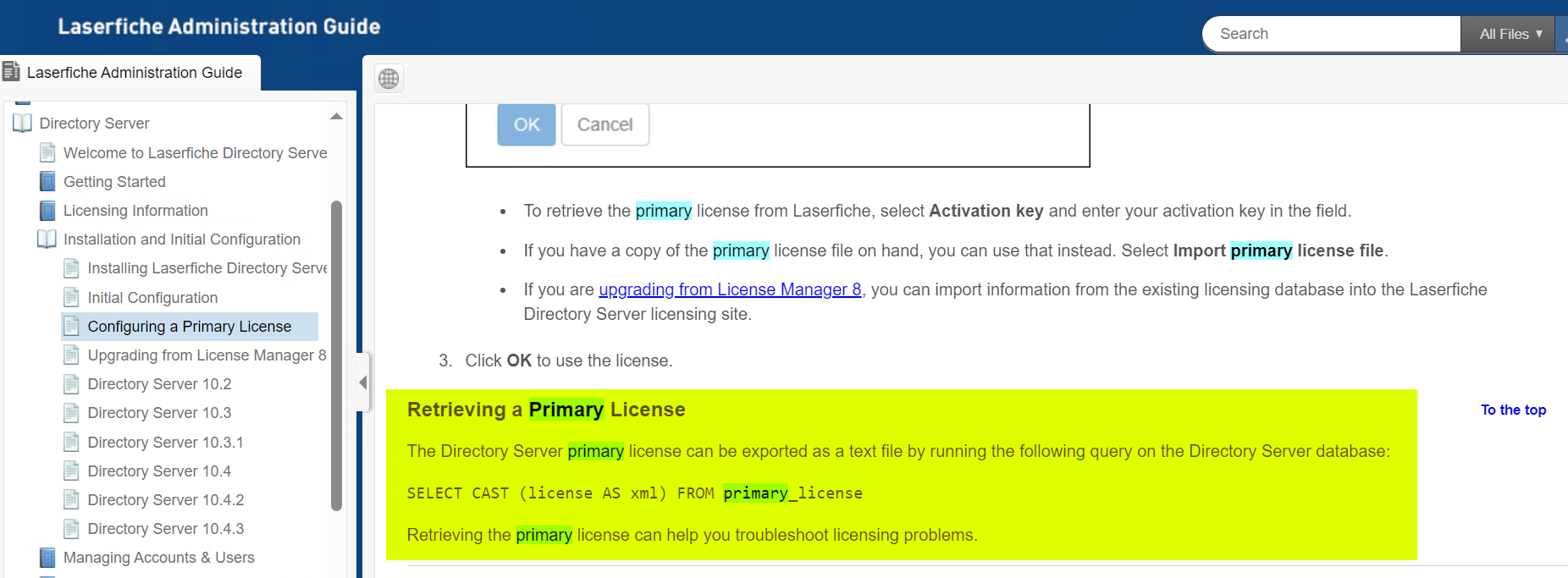Viewport: 1568px width, 578px height.
Task: Open the Directory Server 10.4.3 topic
Action: (x=166, y=529)
